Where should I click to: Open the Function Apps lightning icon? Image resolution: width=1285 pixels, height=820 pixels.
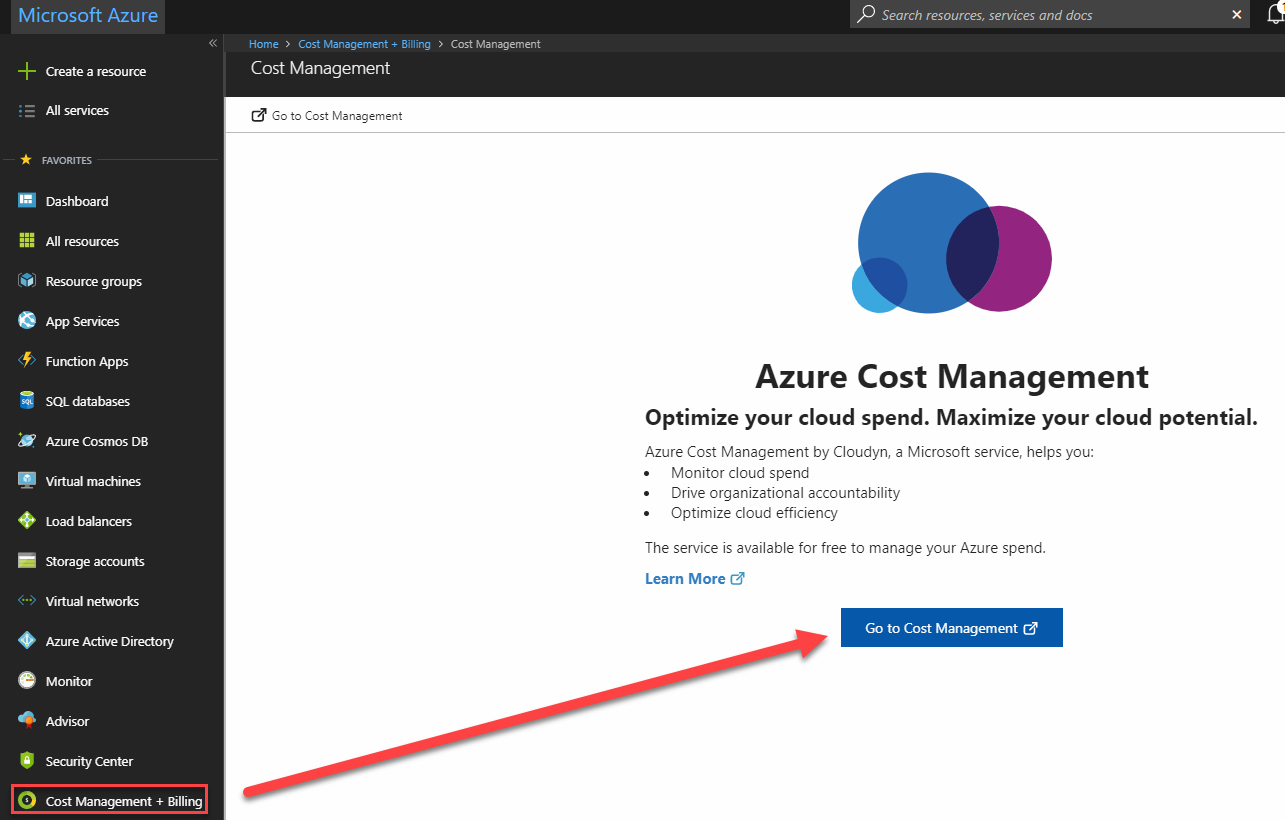[x=27, y=361]
